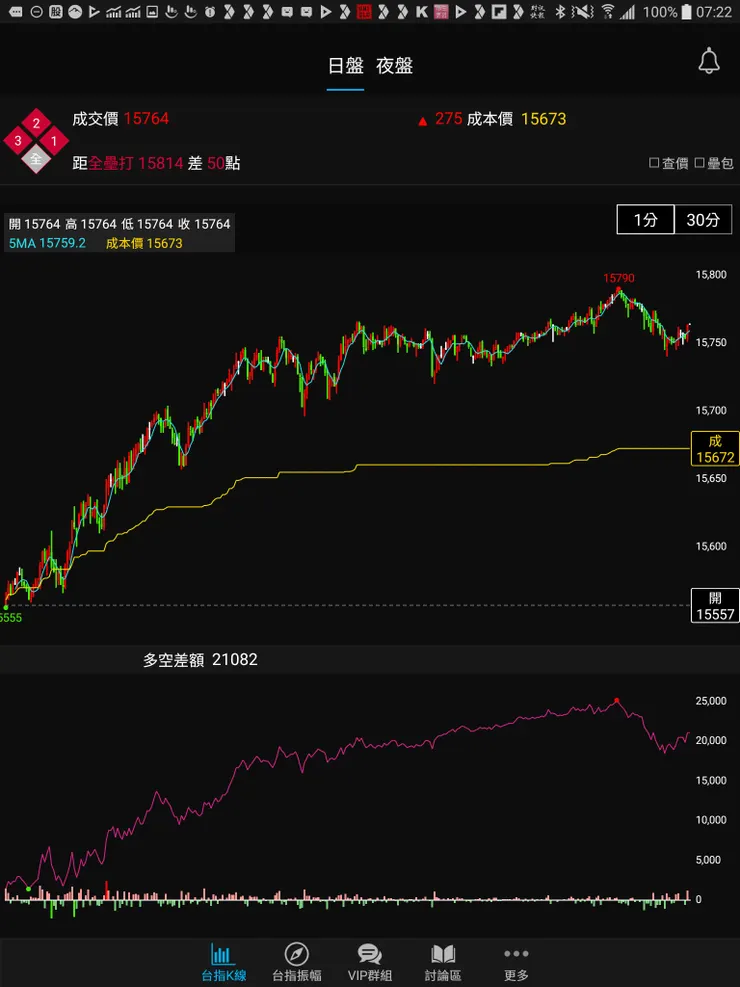Open the notification bell alerts
Screen dimensions: 740x987
(x=709, y=61)
